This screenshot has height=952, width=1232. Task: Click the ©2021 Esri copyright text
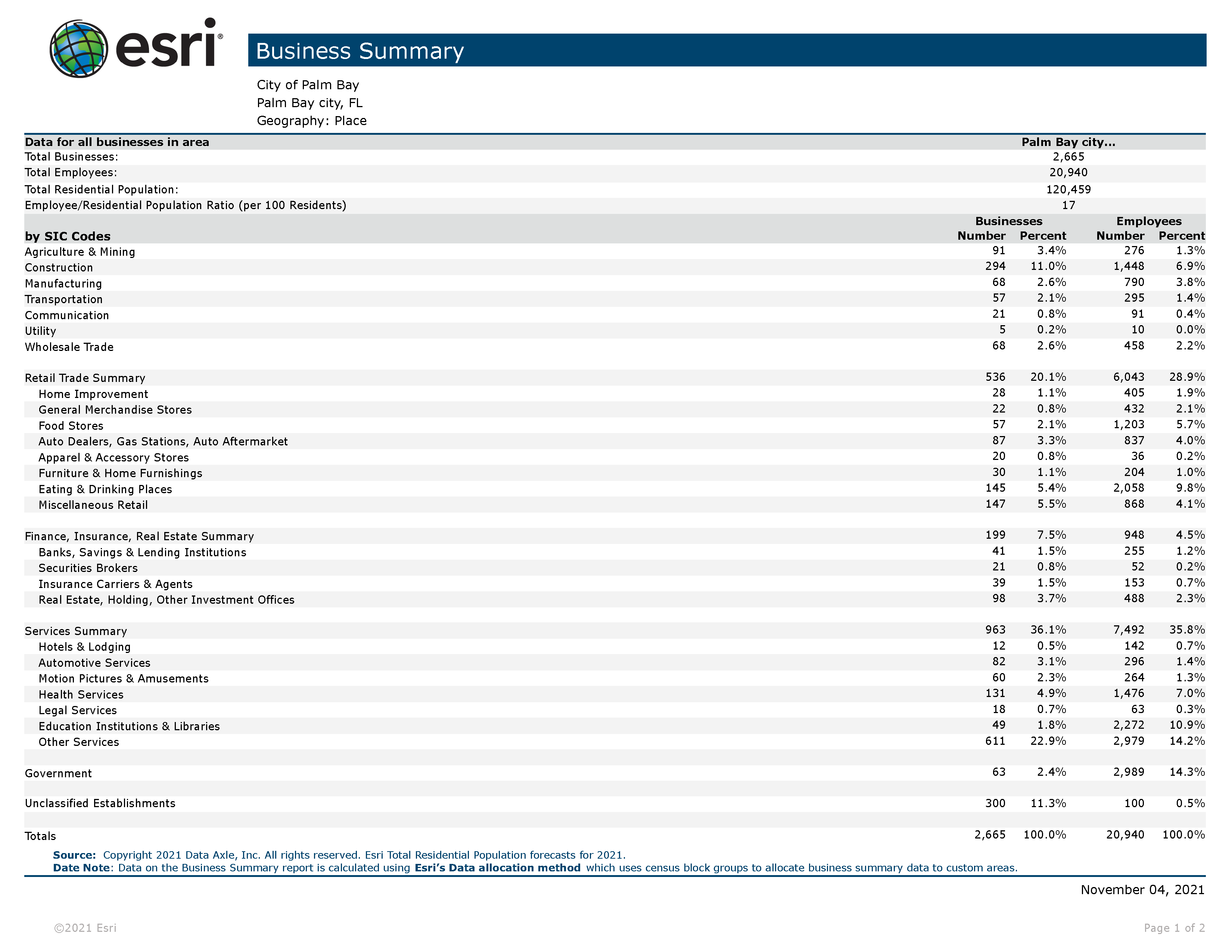(x=85, y=928)
